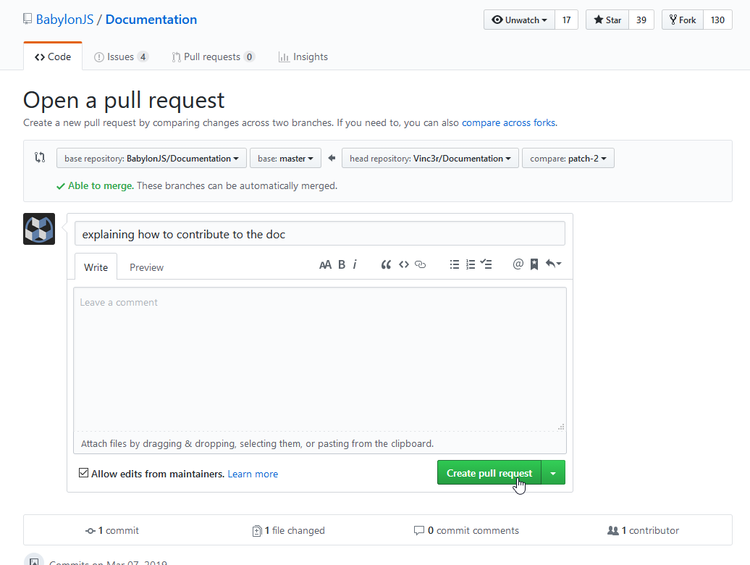Click the contributor people icon
The image size is (750, 565).
coord(613,531)
